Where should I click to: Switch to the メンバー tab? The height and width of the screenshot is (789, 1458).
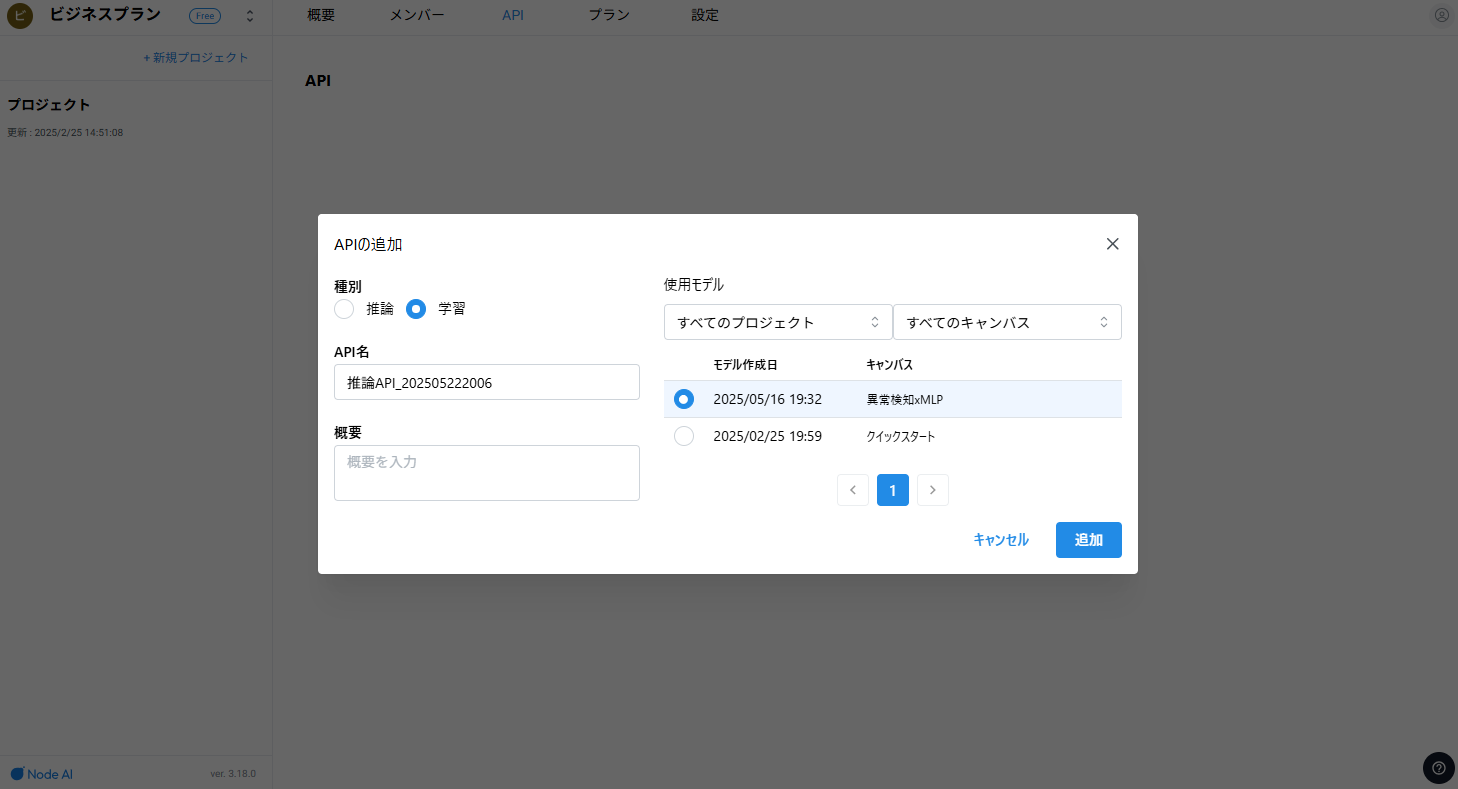416,16
